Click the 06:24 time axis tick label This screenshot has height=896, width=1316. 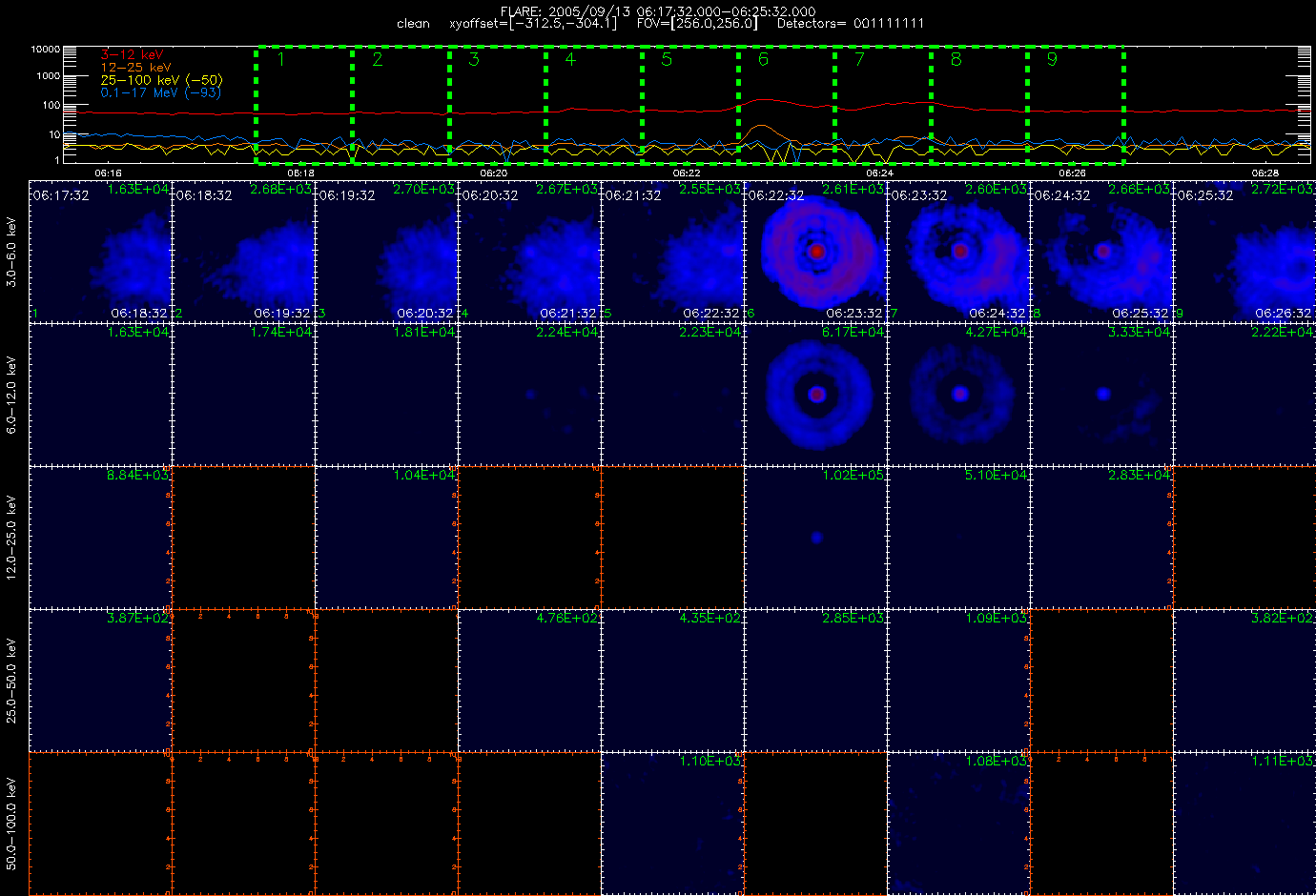point(879,173)
